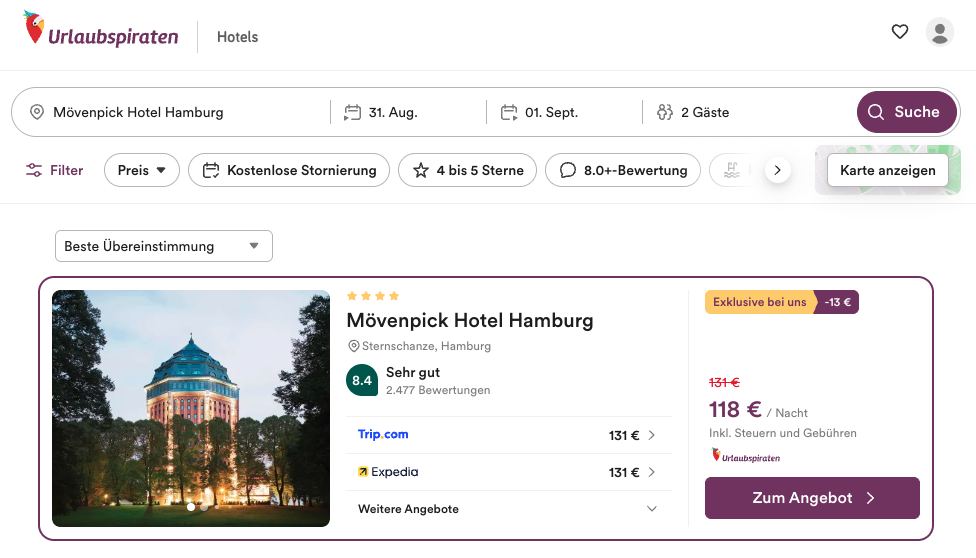Screen dimensions: 976x558
Task: Click Karte anzeigen to show map
Action: (x=888, y=170)
